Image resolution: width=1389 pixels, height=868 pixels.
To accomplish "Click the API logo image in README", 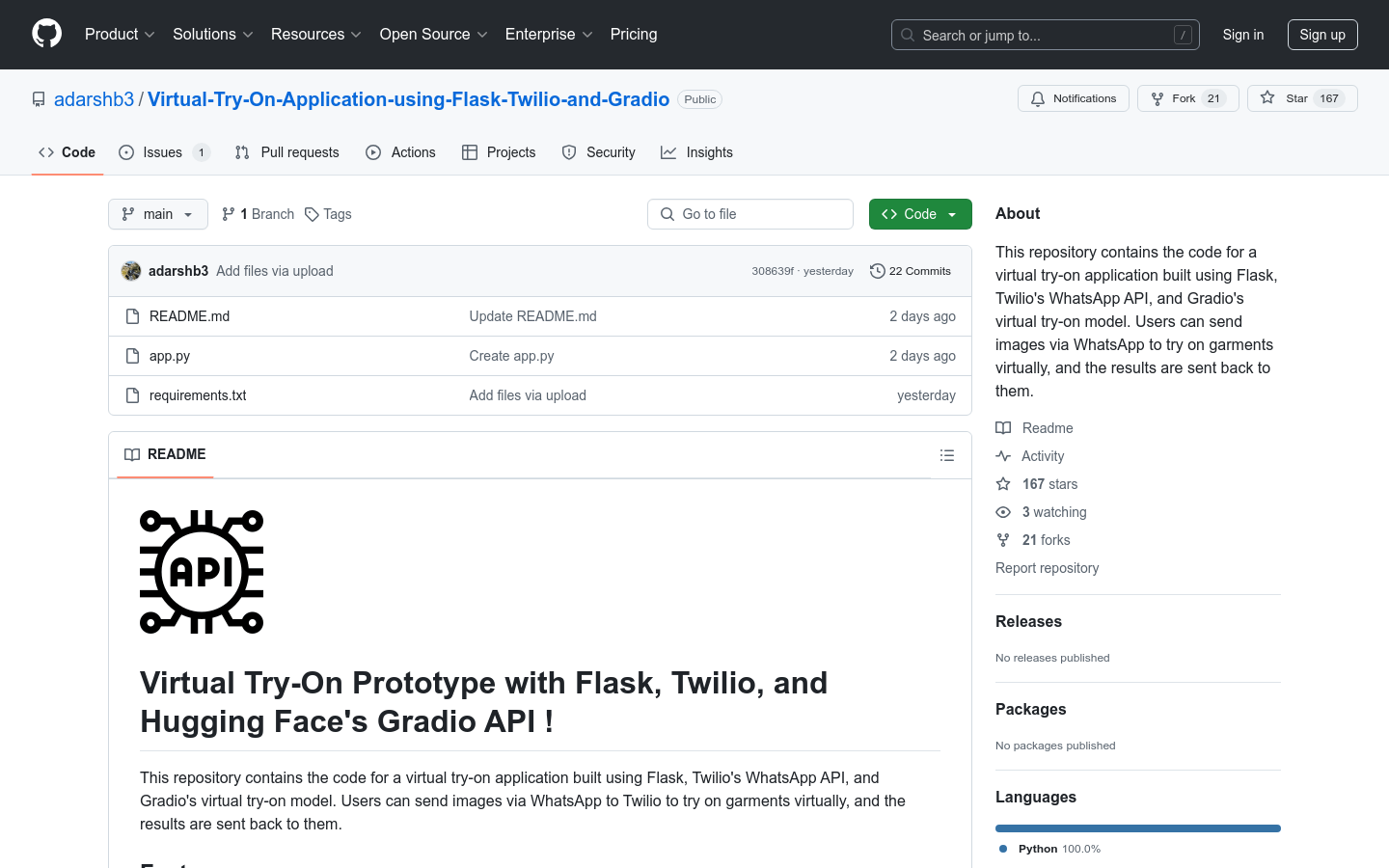I will point(202,572).
